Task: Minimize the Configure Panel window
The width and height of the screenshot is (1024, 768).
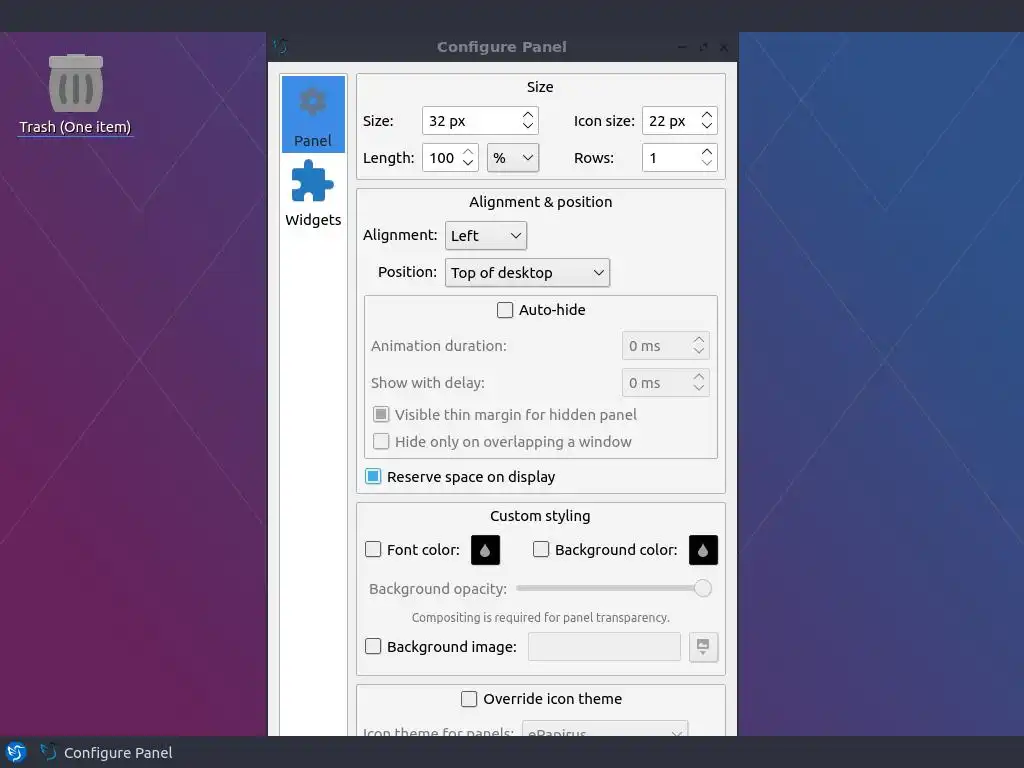Action: (682, 47)
